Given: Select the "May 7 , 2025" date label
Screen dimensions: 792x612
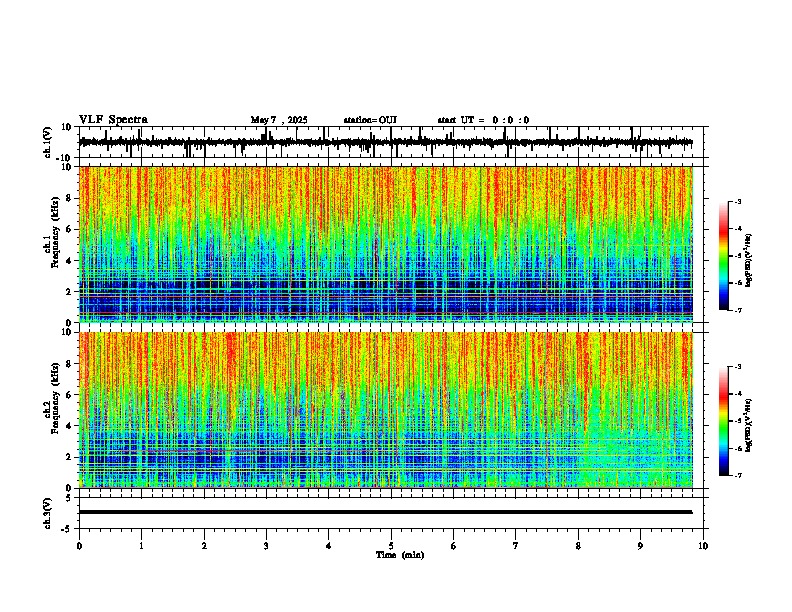Looking at the screenshot, I should coord(279,120).
